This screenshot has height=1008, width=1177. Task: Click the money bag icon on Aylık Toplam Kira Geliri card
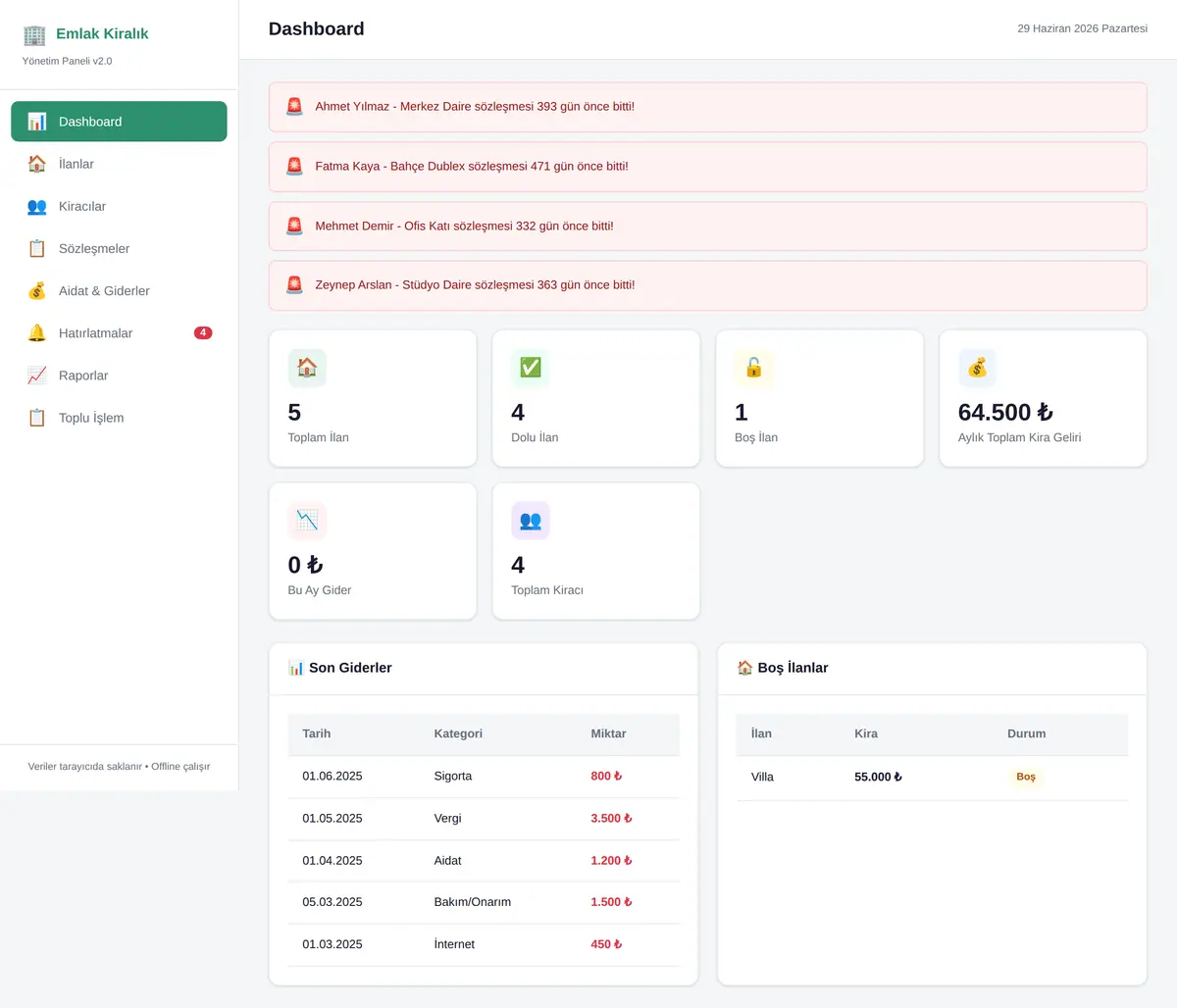pyautogui.click(x=978, y=368)
